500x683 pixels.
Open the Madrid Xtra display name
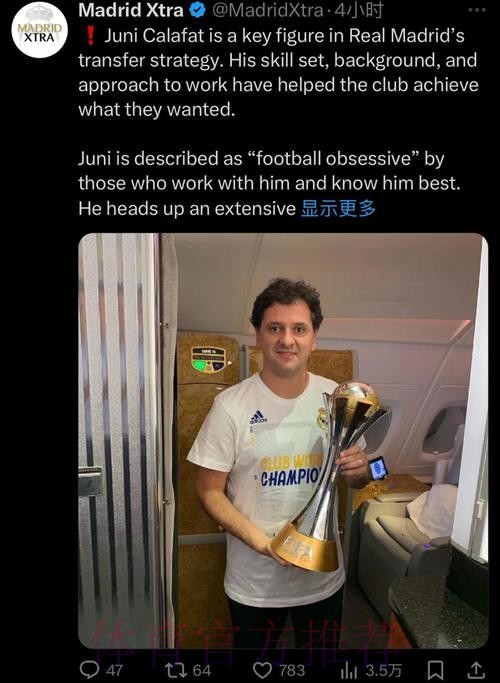click(x=131, y=10)
